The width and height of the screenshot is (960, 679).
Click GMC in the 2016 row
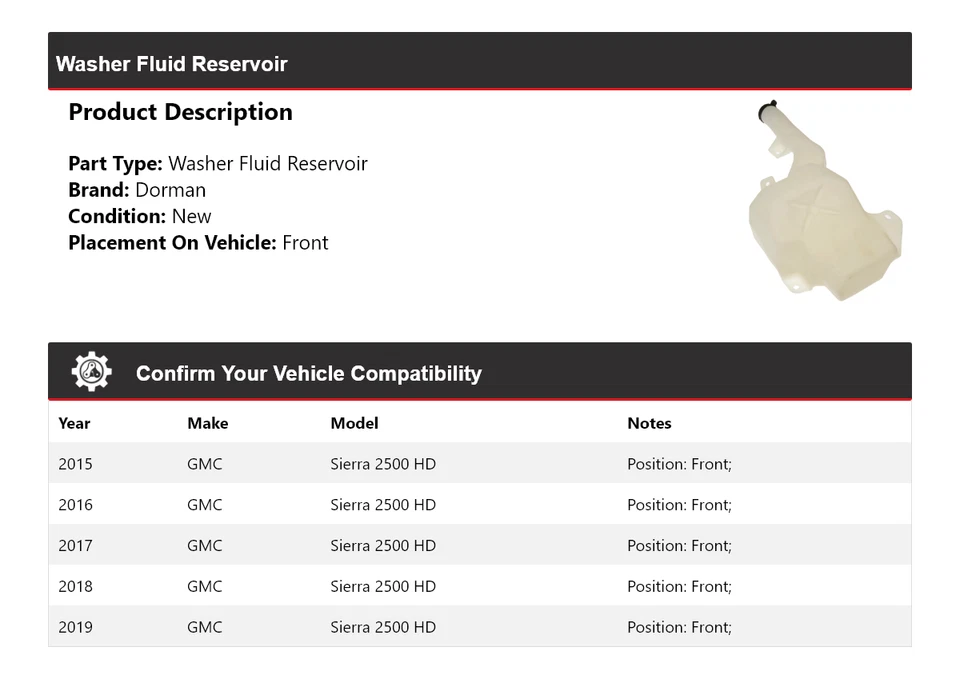click(x=204, y=505)
